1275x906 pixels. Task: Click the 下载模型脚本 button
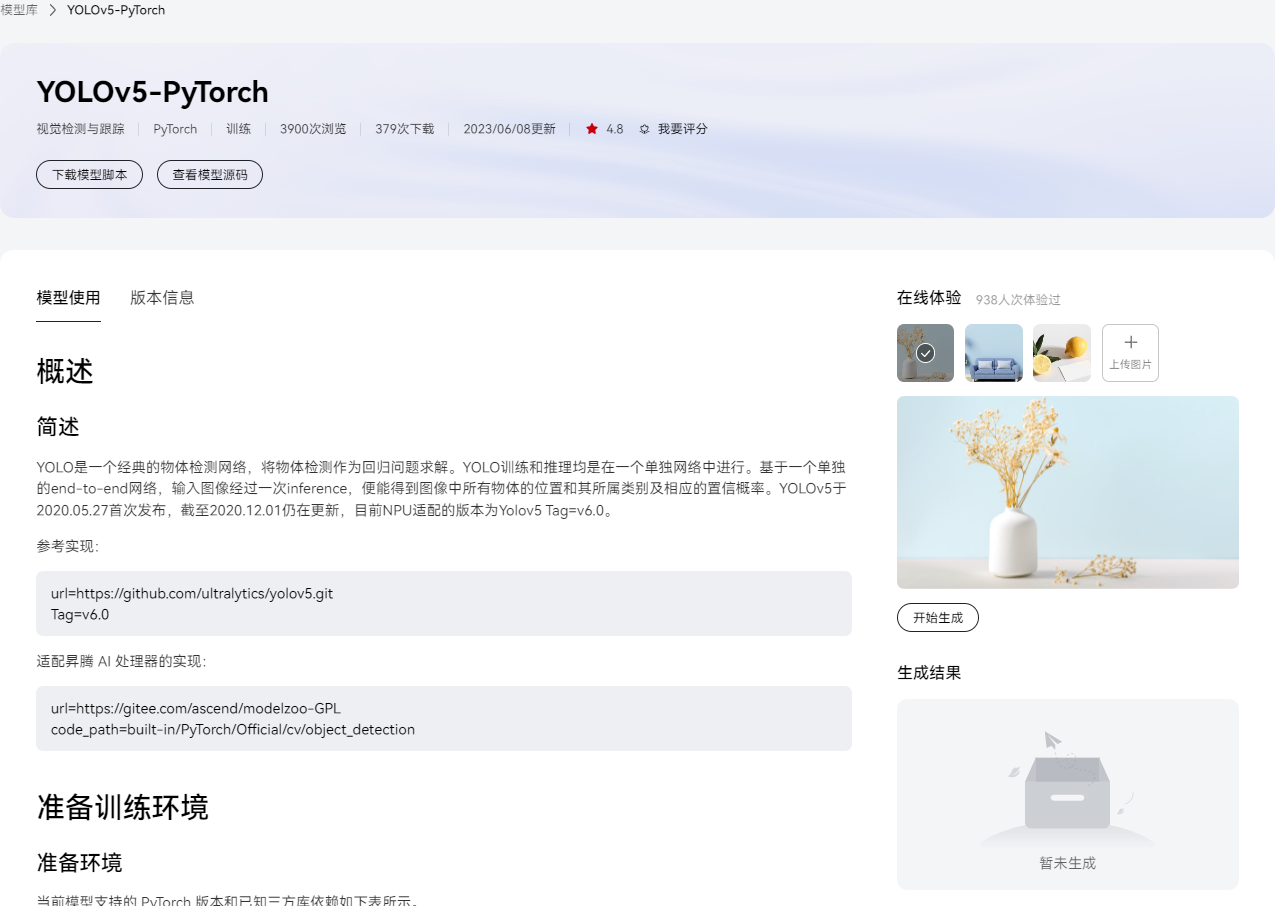(x=90, y=174)
